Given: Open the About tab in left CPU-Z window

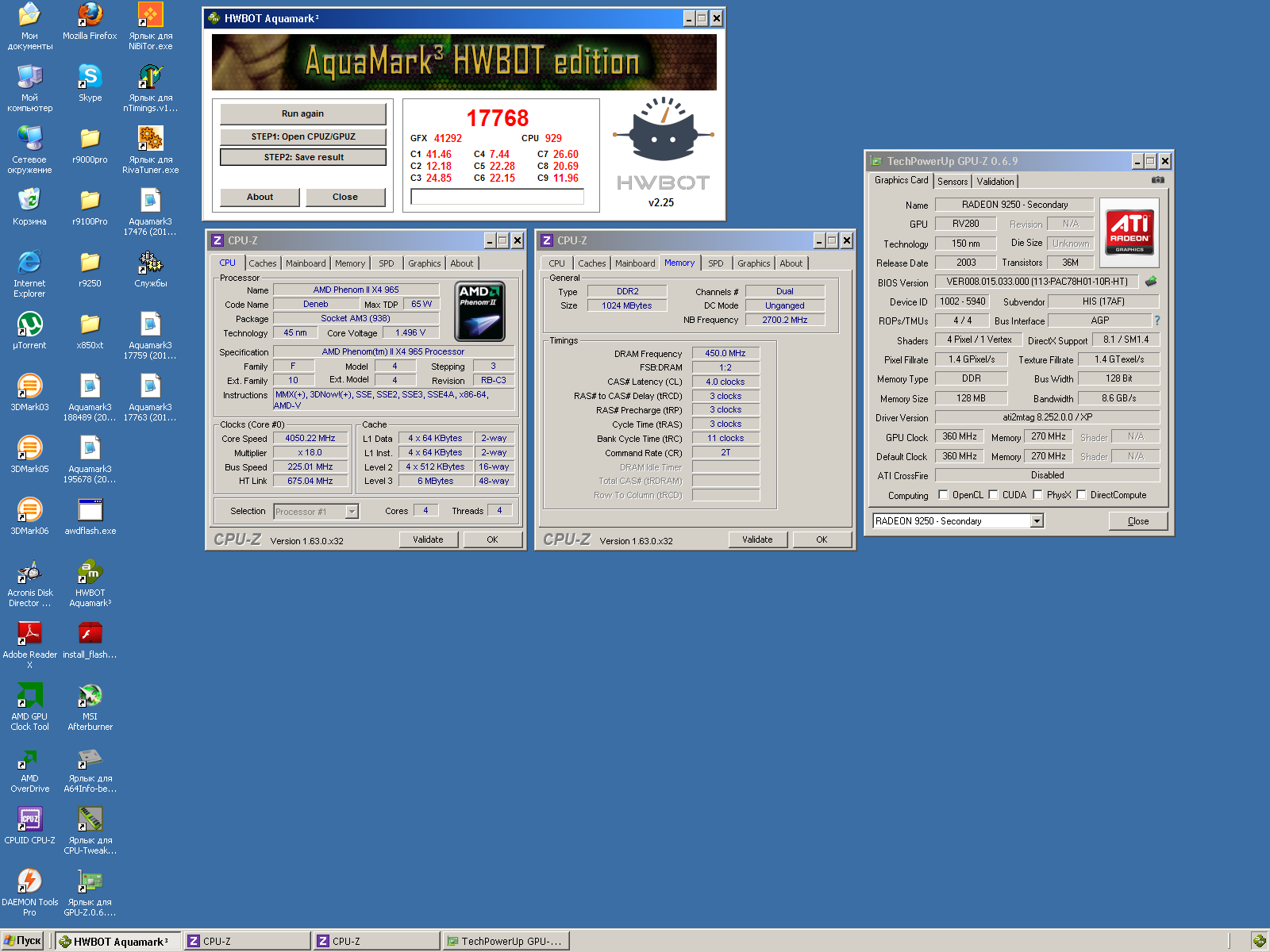Looking at the screenshot, I should [462, 263].
